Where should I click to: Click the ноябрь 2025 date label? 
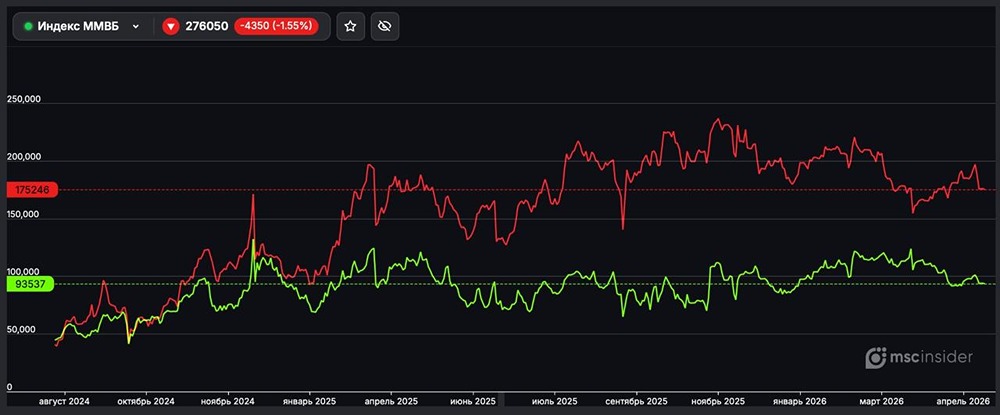pyautogui.click(x=717, y=402)
